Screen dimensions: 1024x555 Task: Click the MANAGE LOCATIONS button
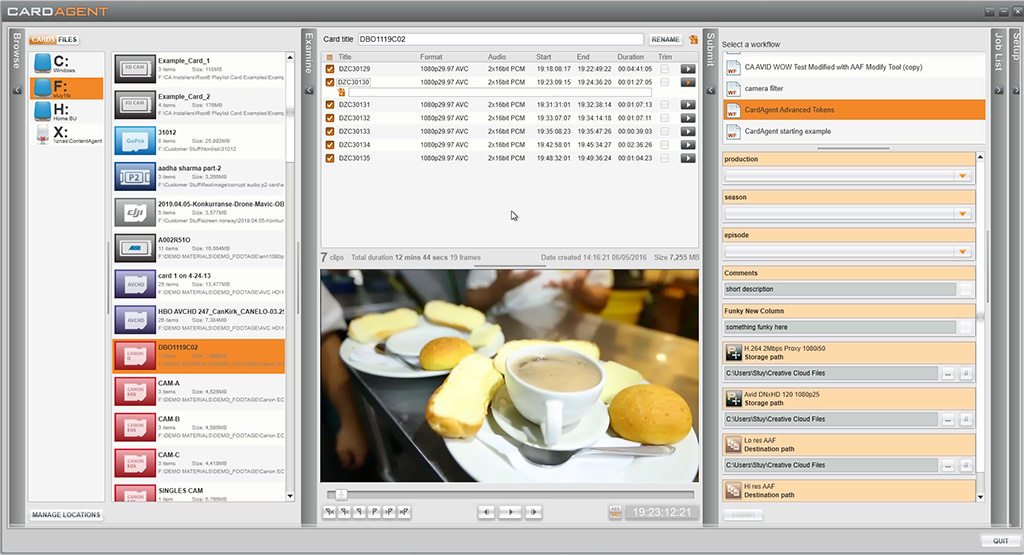click(x=66, y=515)
